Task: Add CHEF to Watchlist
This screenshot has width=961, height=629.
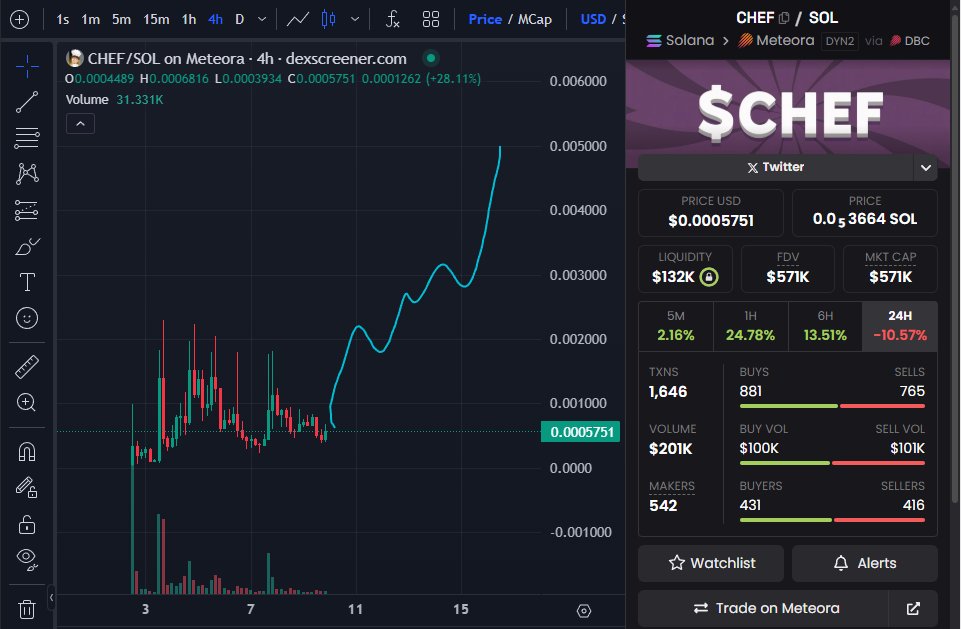Action: pos(711,563)
